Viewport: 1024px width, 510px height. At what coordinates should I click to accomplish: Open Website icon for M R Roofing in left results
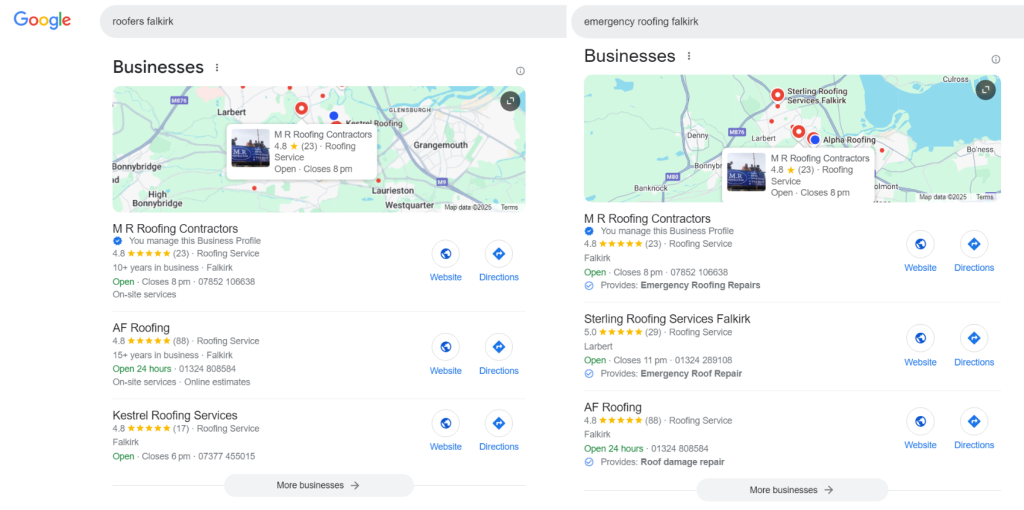click(x=445, y=254)
